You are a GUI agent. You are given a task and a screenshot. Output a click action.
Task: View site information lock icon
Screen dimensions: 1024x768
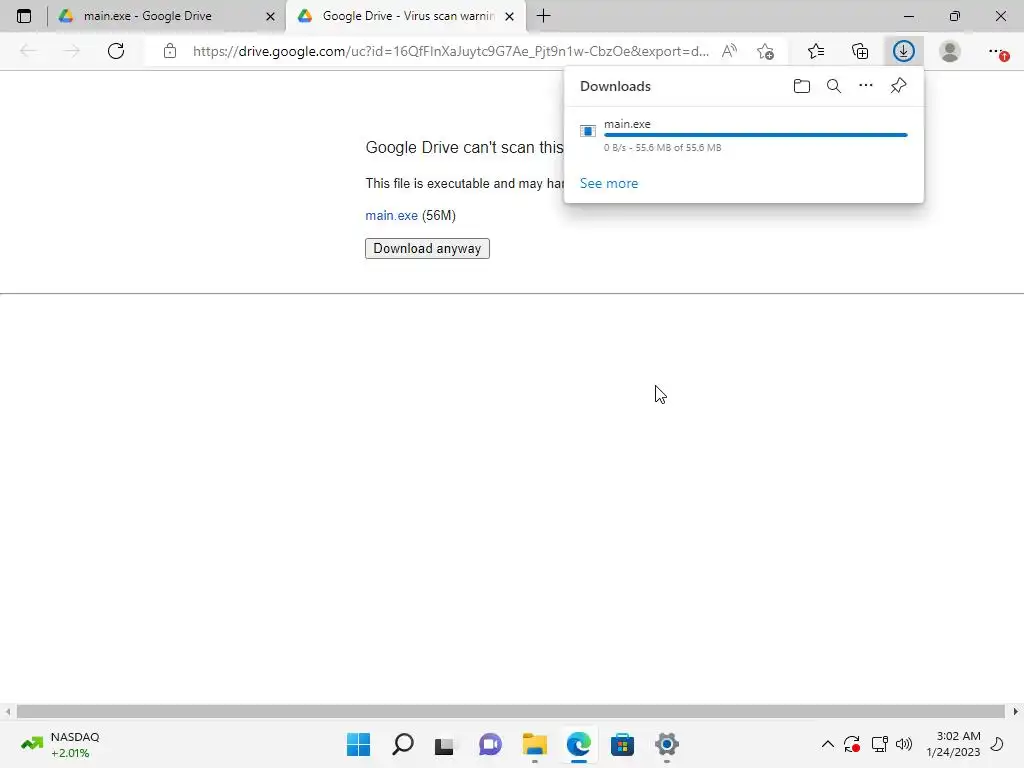(170, 51)
